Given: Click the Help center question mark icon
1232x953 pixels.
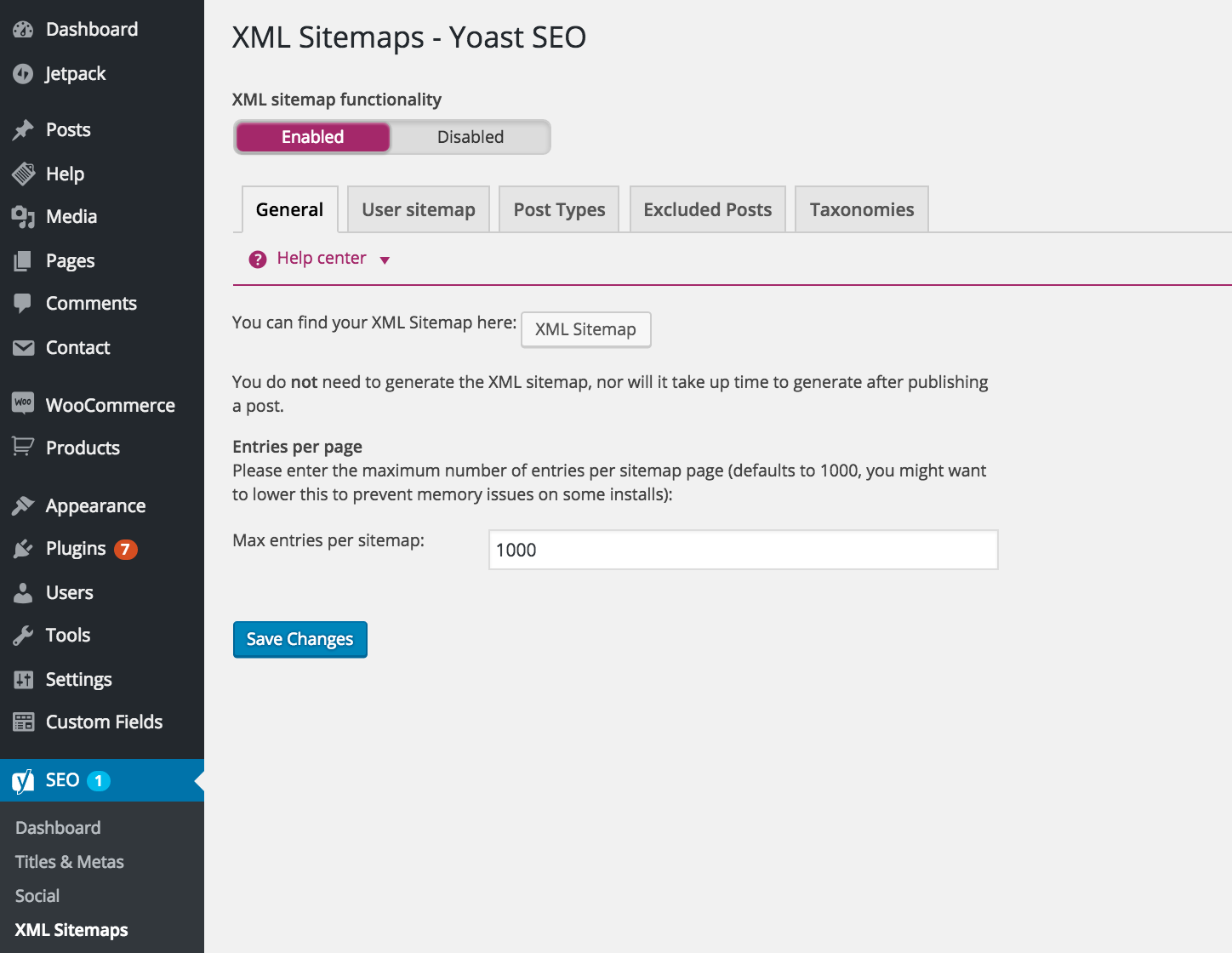Looking at the screenshot, I should tap(258, 260).
